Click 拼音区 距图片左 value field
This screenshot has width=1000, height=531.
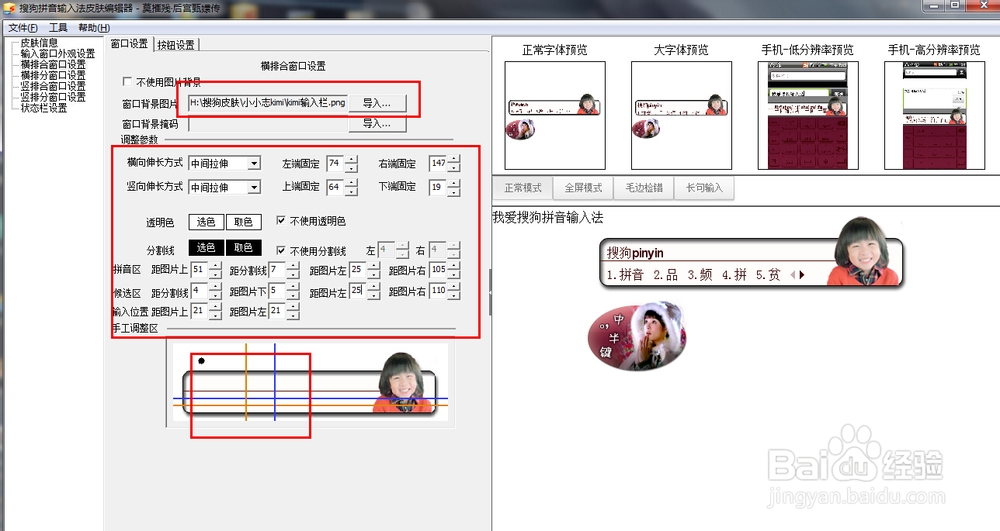tap(358, 270)
